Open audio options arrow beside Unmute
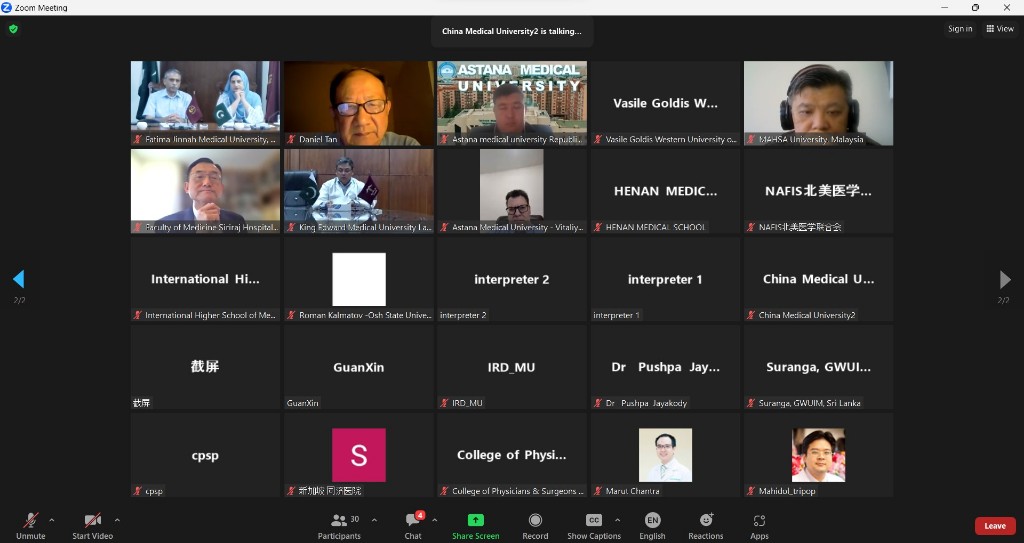This screenshot has height=543, width=1024. pos(52,520)
